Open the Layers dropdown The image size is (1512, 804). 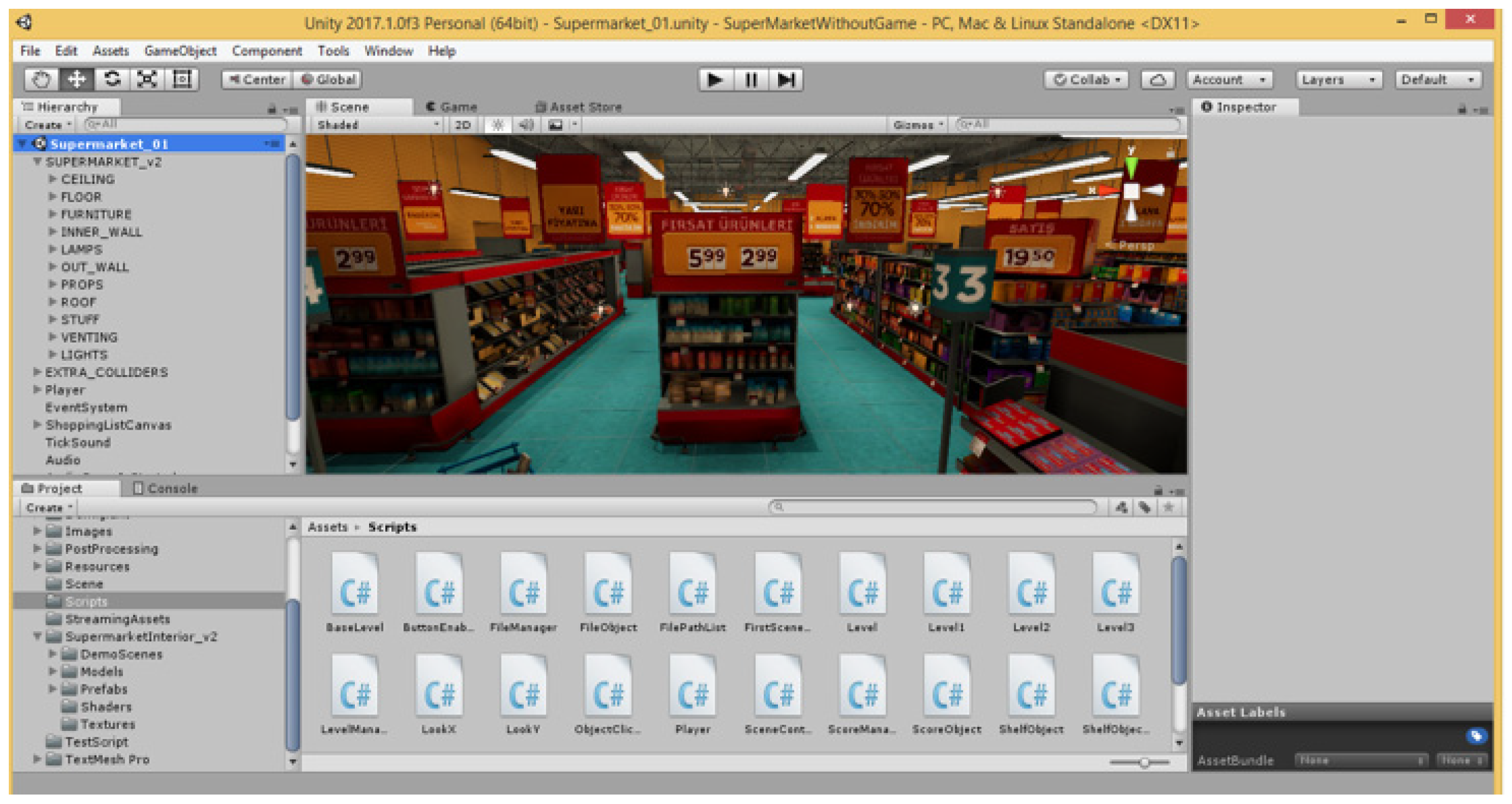click(1338, 80)
